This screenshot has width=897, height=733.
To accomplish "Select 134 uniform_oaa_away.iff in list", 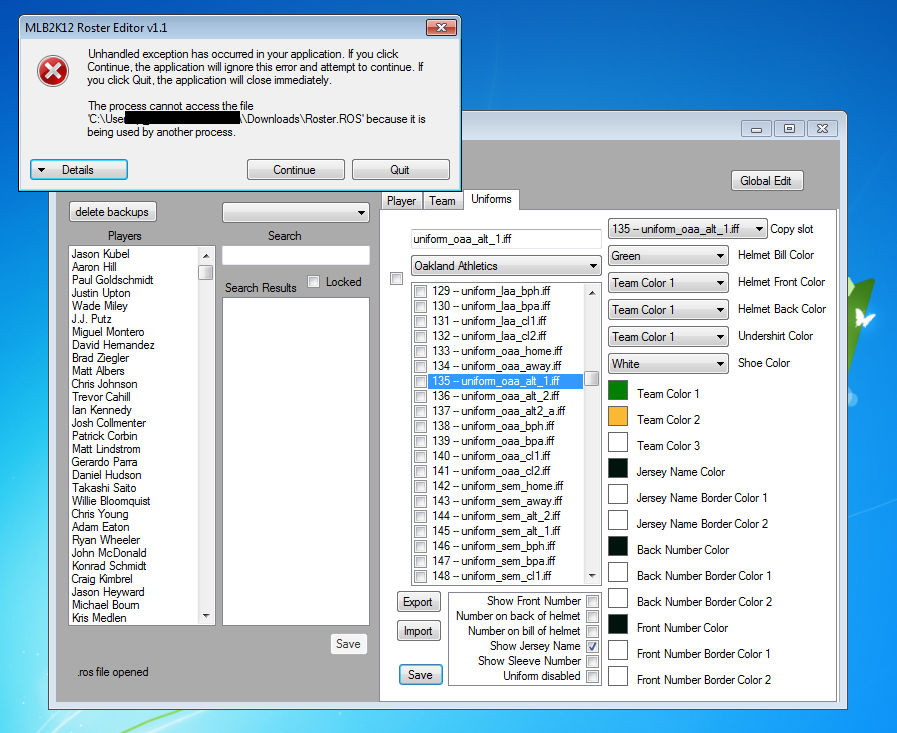I will coord(505,366).
